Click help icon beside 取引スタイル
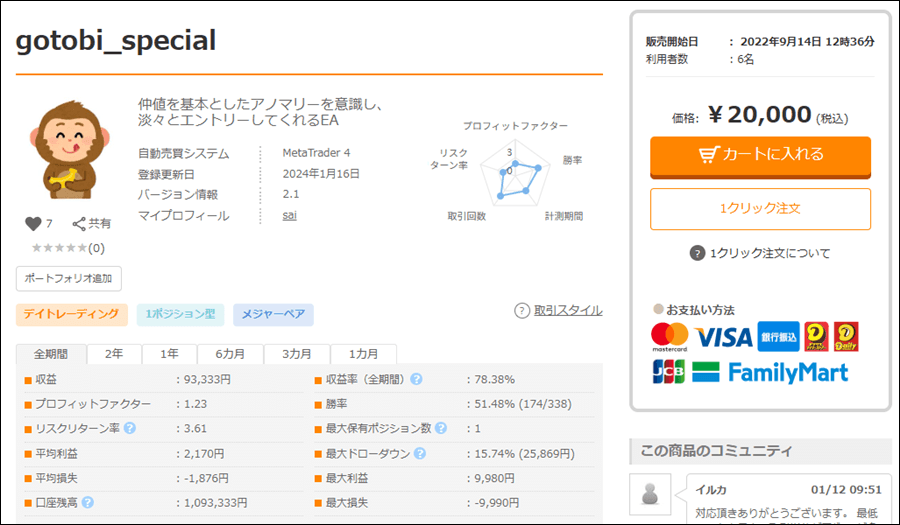The image size is (900, 525). click(521, 311)
